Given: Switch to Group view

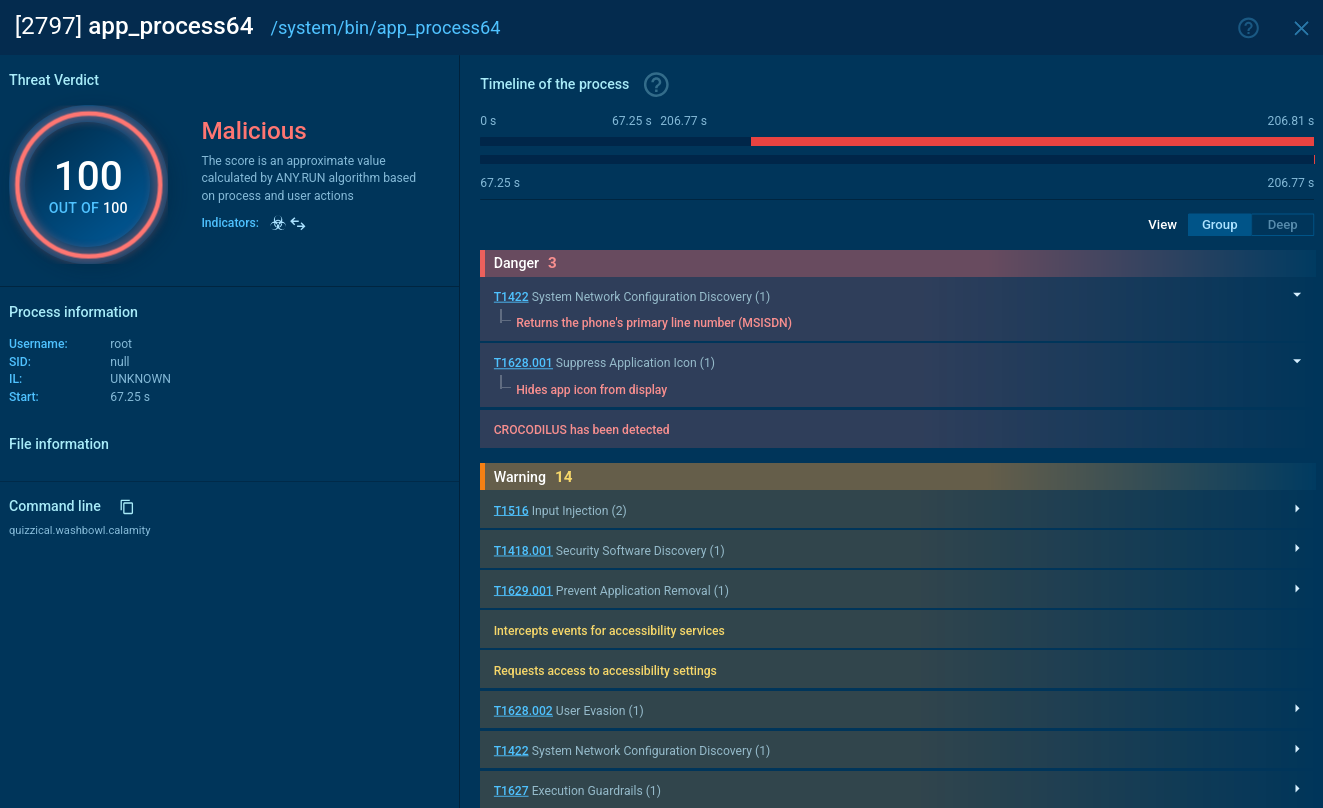Looking at the screenshot, I should click(x=1219, y=225).
